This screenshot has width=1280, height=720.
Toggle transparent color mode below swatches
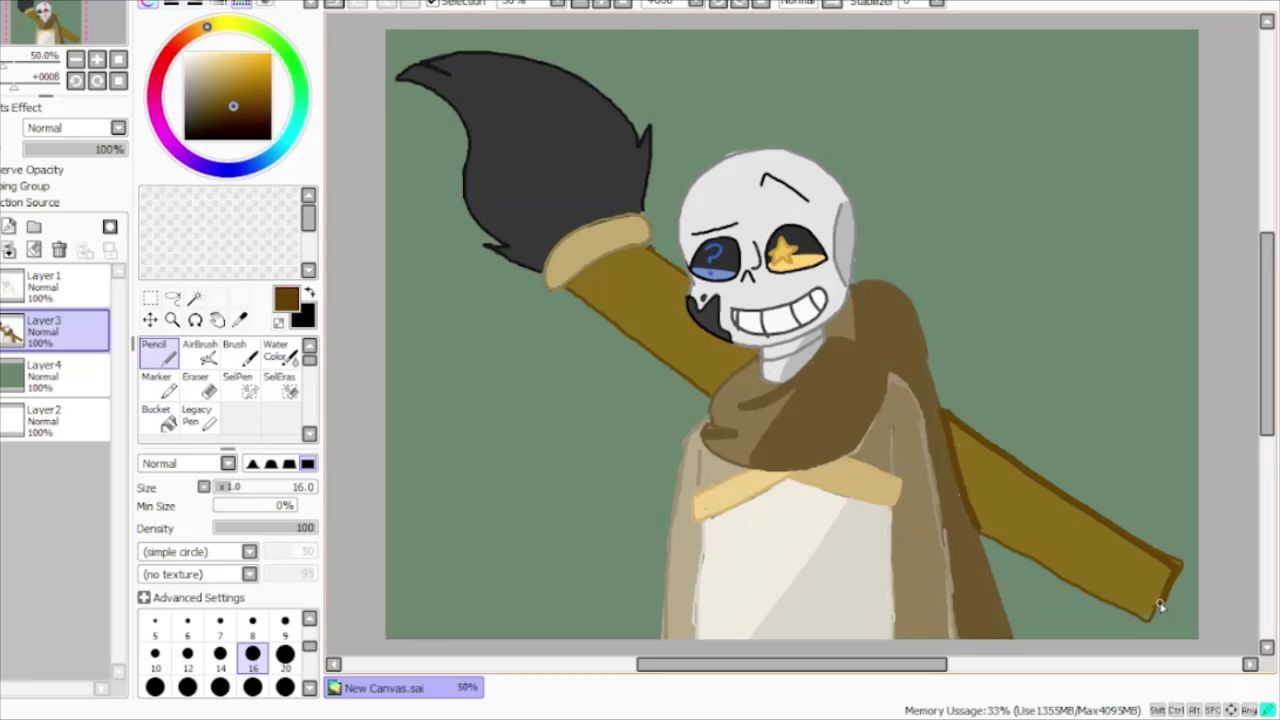pos(279,322)
